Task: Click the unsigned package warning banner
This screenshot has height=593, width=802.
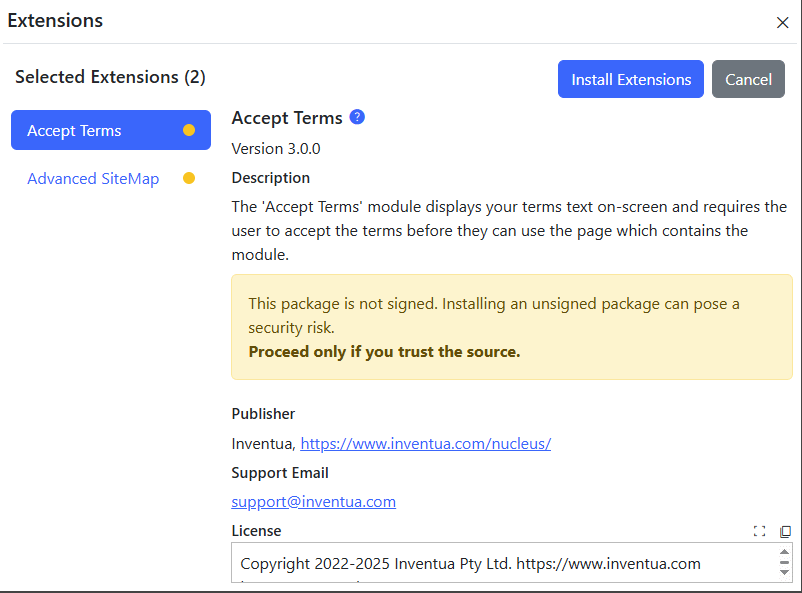Action: tap(511, 327)
